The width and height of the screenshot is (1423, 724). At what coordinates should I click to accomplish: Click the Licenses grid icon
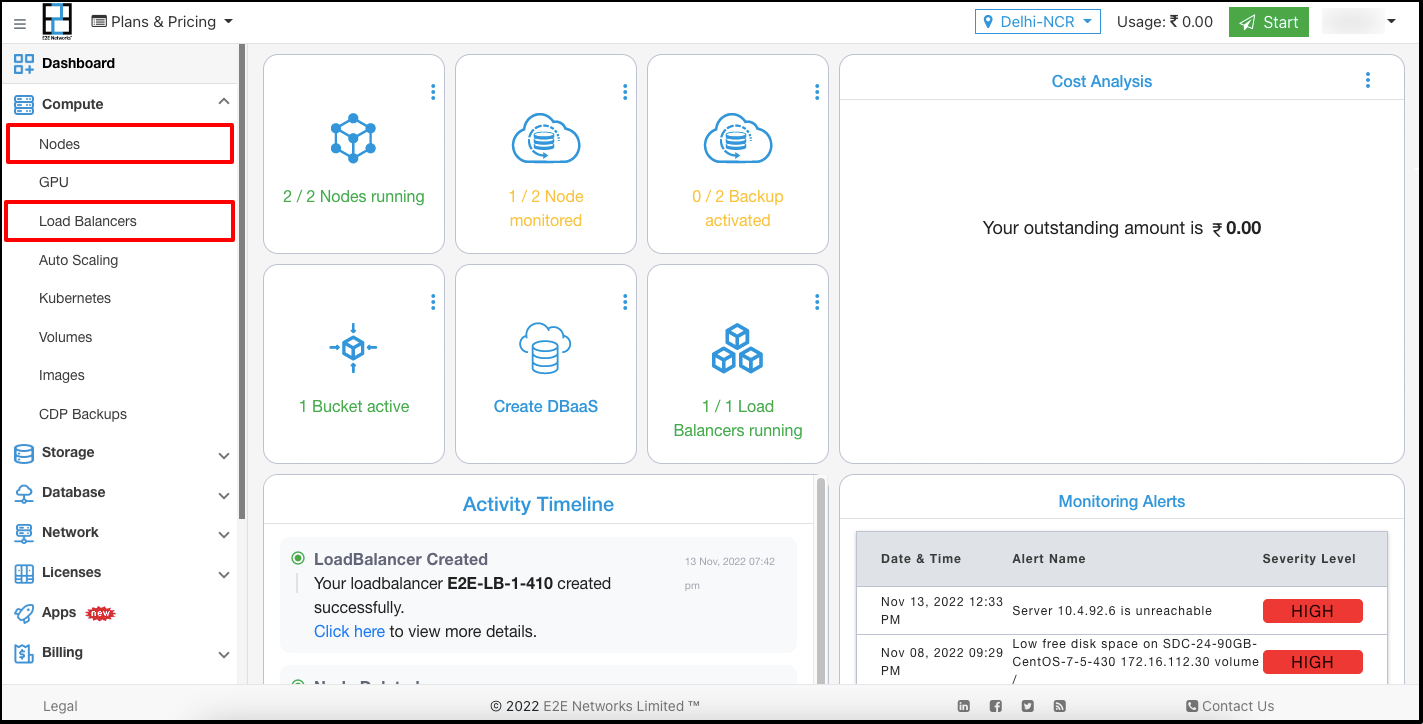tap(23, 573)
